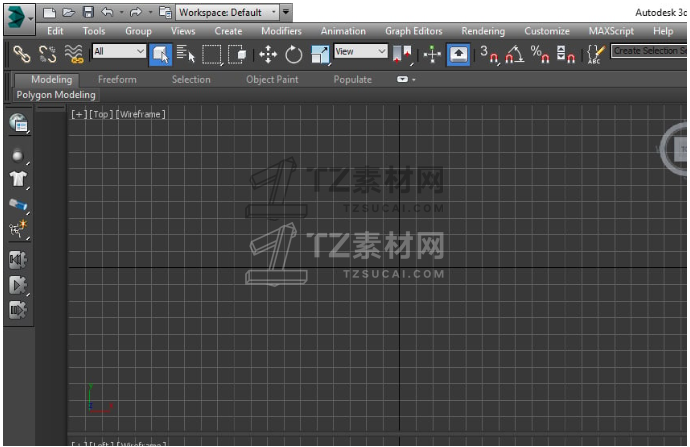Select the Select and Scale tool
Viewport: 690px width, 447px height.
tap(320, 55)
